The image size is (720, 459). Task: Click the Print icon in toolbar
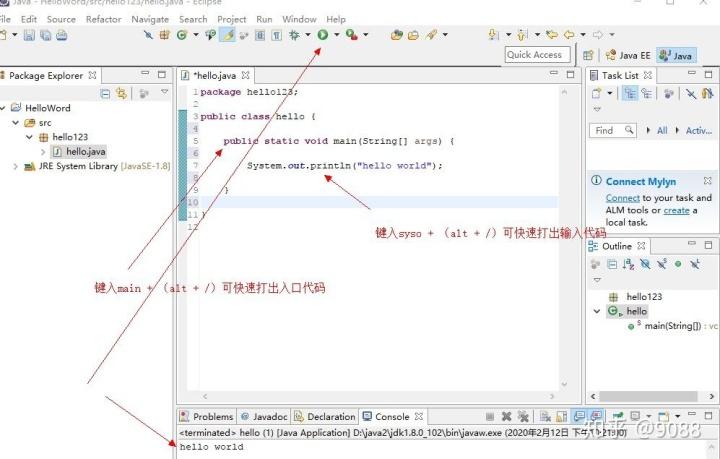click(x=62, y=35)
